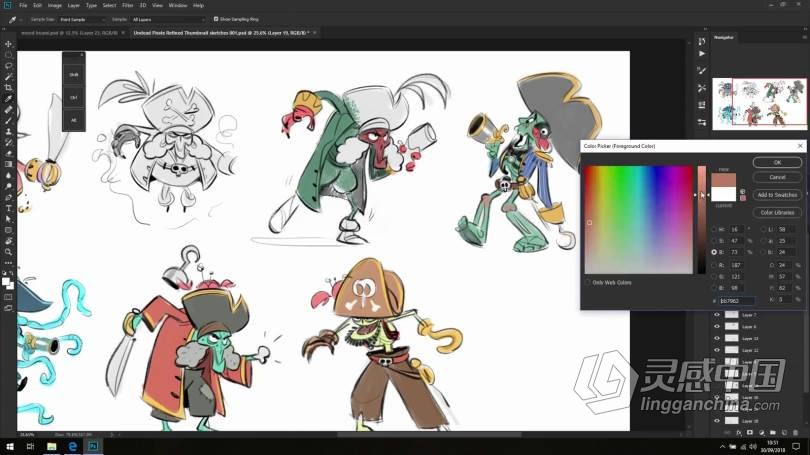Open the Filter menu
The image size is (810, 455).
[x=128, y=5]
